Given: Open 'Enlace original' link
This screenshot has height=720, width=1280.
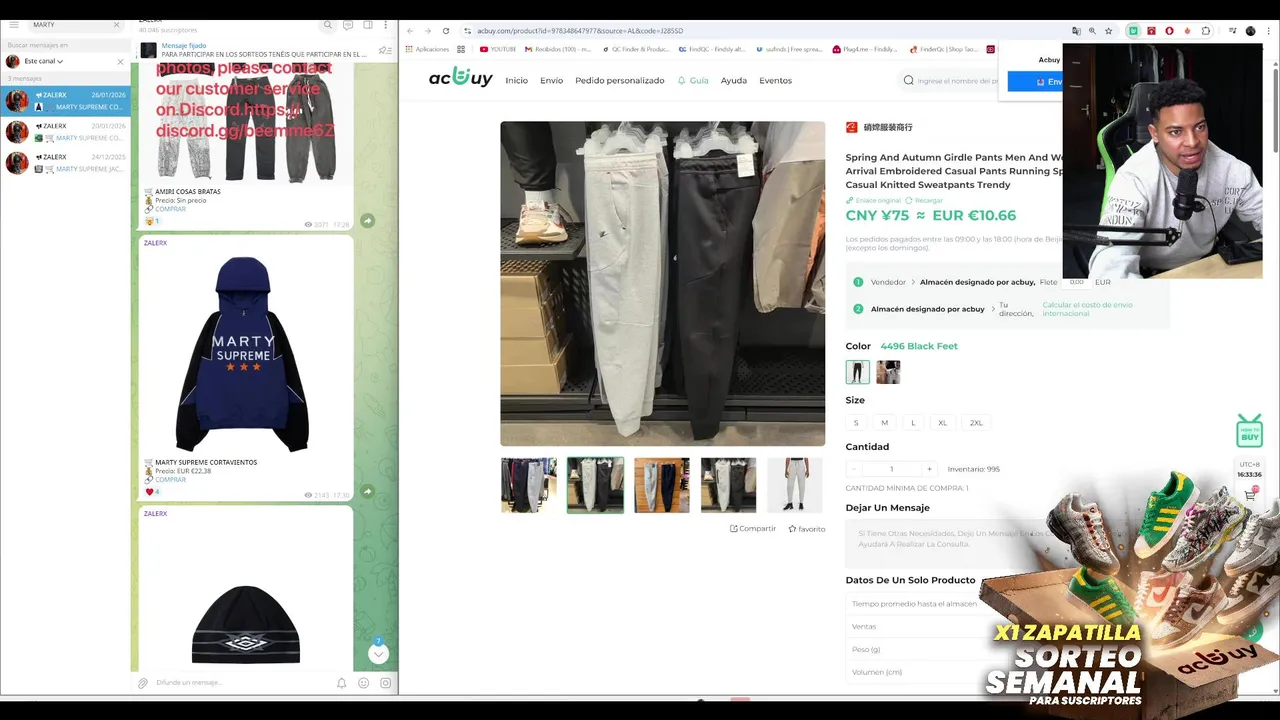Looking at the screenshot, I should click(873, 200).
